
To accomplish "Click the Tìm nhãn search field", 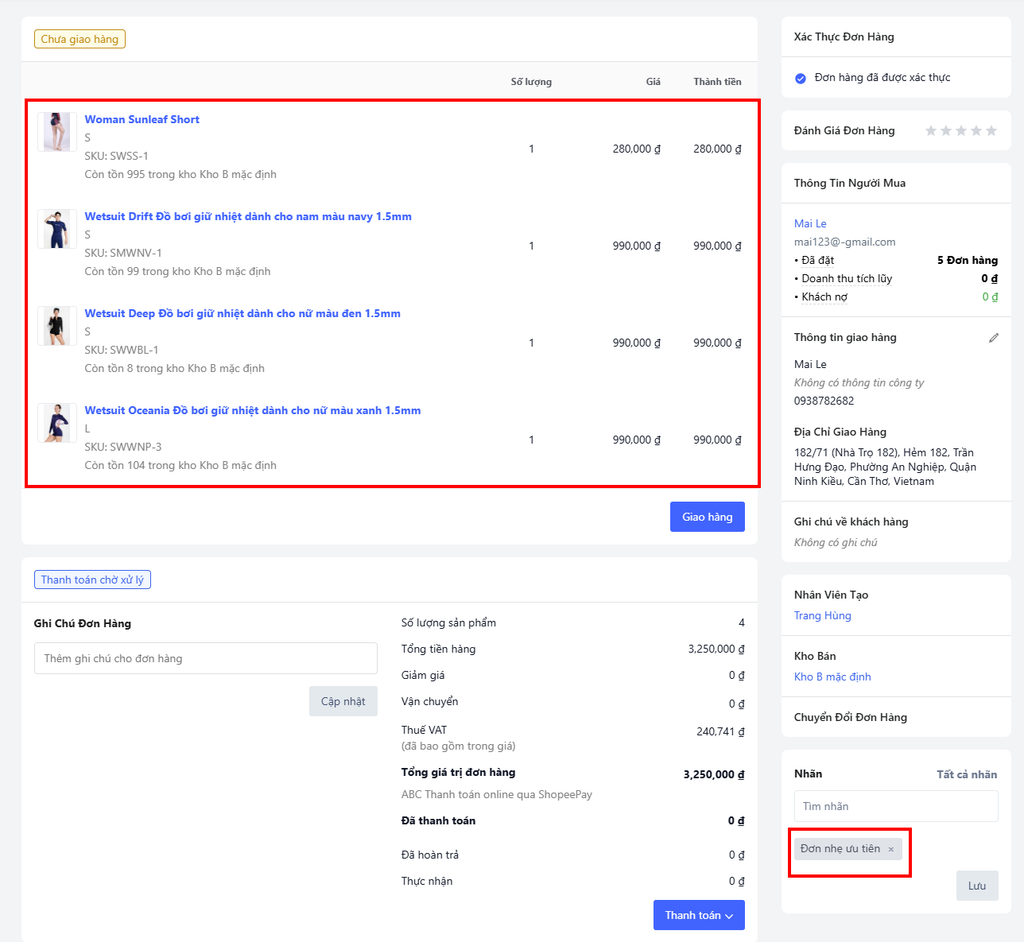I will 896,806.
